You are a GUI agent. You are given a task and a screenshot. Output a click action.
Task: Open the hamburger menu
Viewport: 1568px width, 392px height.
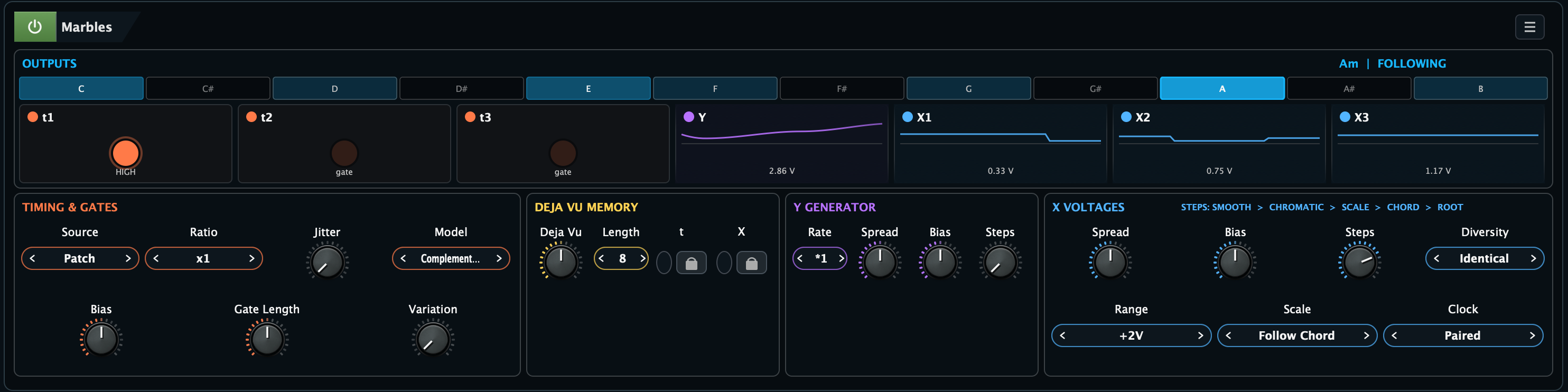pyautogui.click(x=1529, y=27)
